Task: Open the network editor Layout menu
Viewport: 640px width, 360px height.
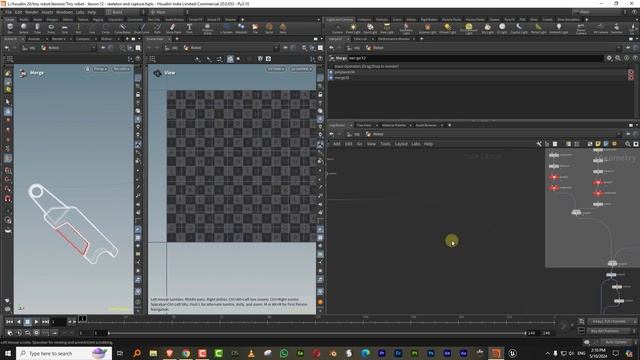Action: click(401, 144)
